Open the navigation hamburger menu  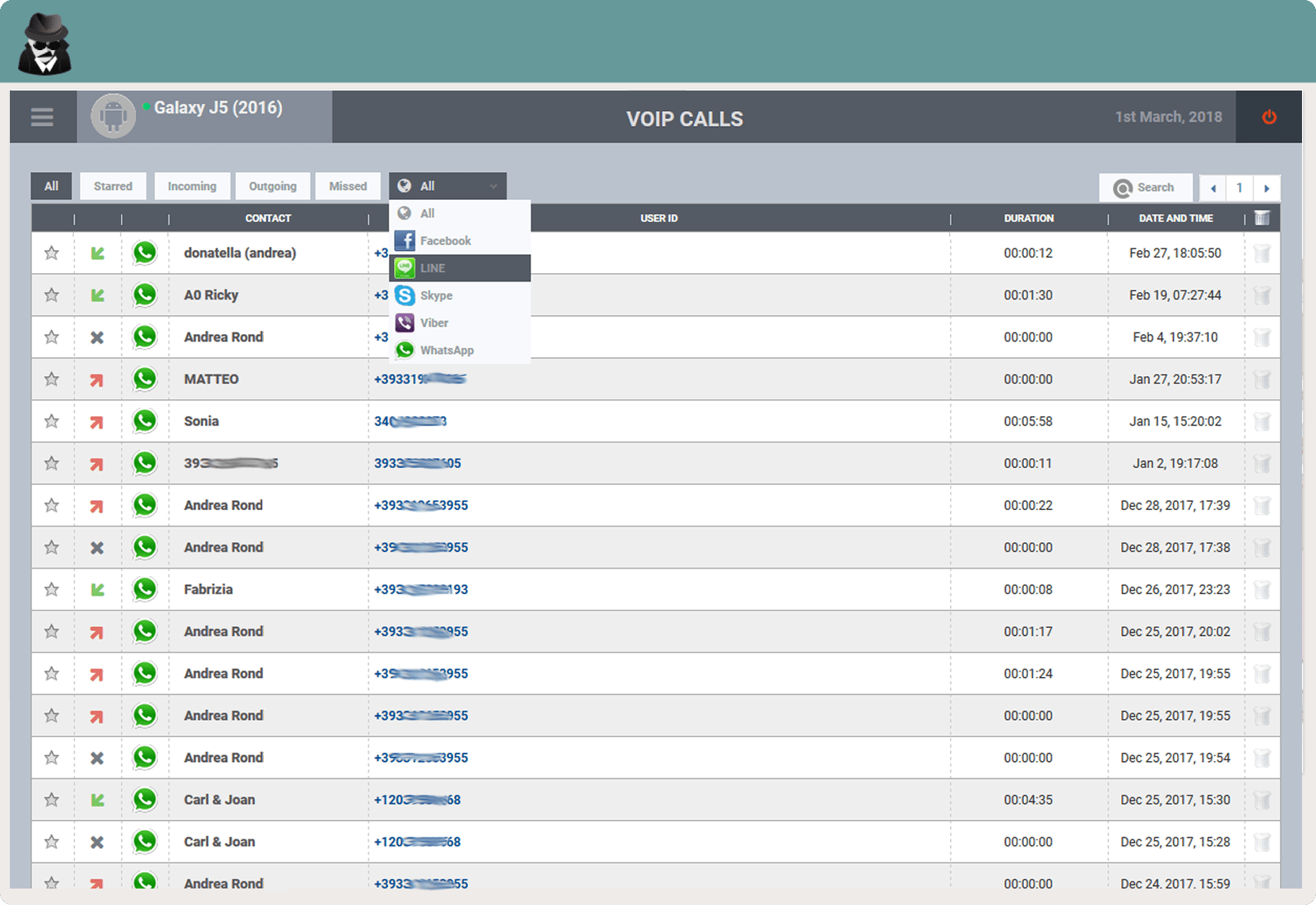(x=42, y=117)
